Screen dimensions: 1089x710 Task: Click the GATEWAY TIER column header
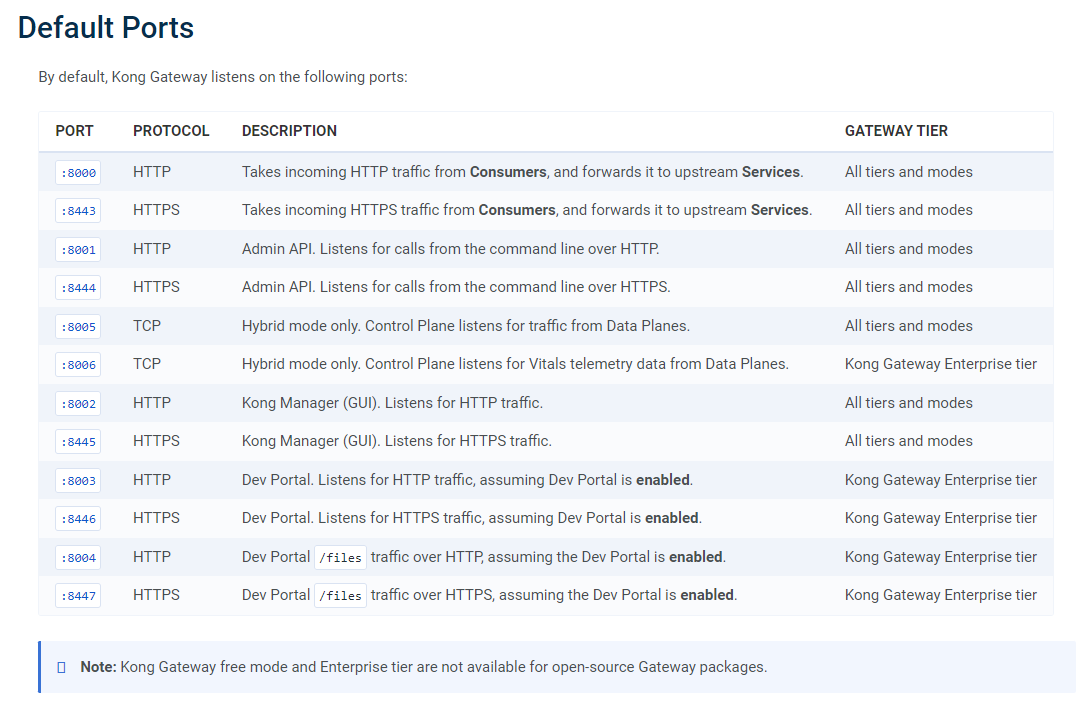pyautogui.click(x=896, y=131)
